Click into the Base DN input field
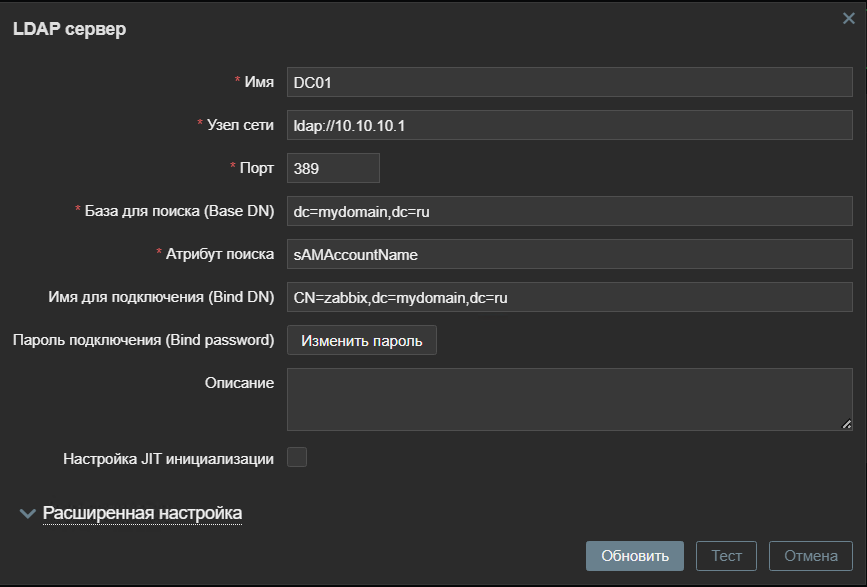Viewport: 867px width, 587px height. point(568,211)
